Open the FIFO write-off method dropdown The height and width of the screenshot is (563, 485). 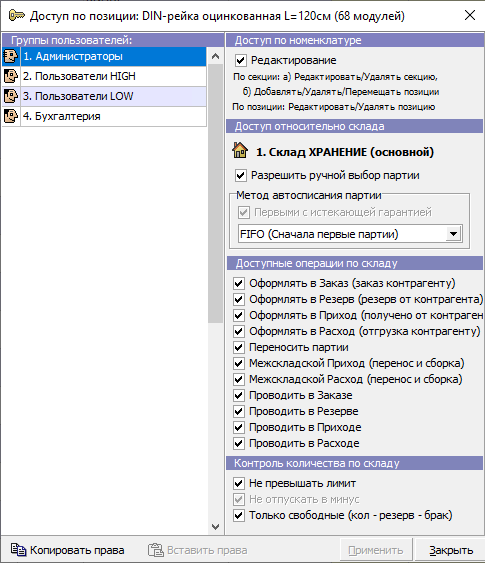[453, 234]
